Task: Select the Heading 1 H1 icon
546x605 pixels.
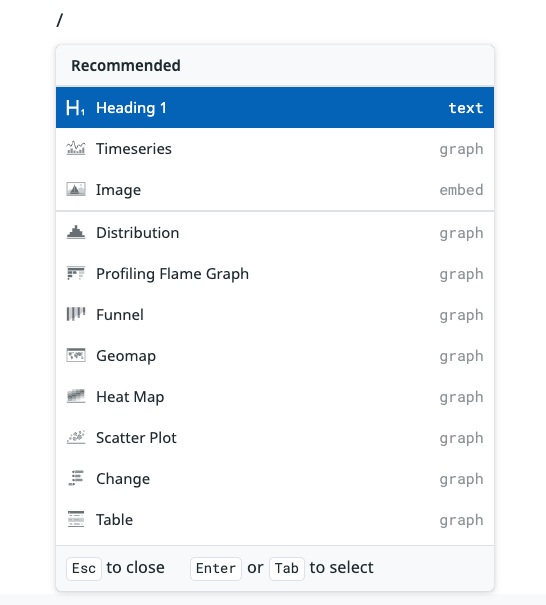Action: [x=76, y=108]
